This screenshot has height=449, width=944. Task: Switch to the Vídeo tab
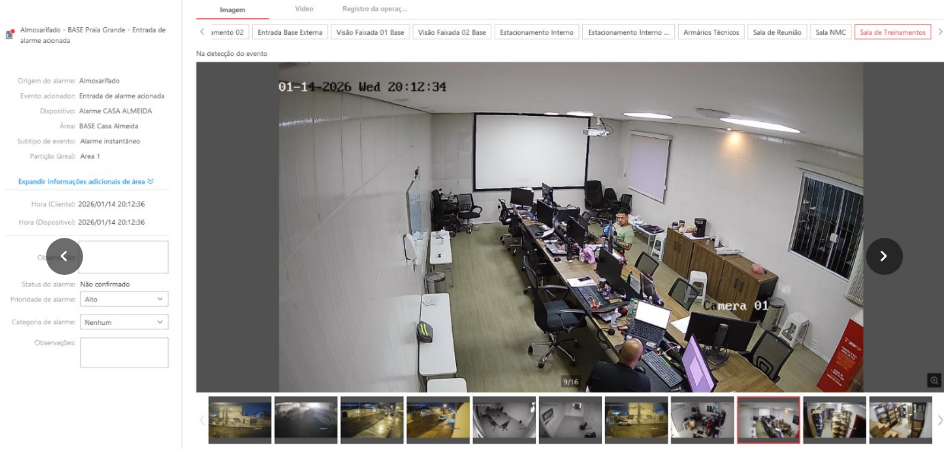point(304,9)
